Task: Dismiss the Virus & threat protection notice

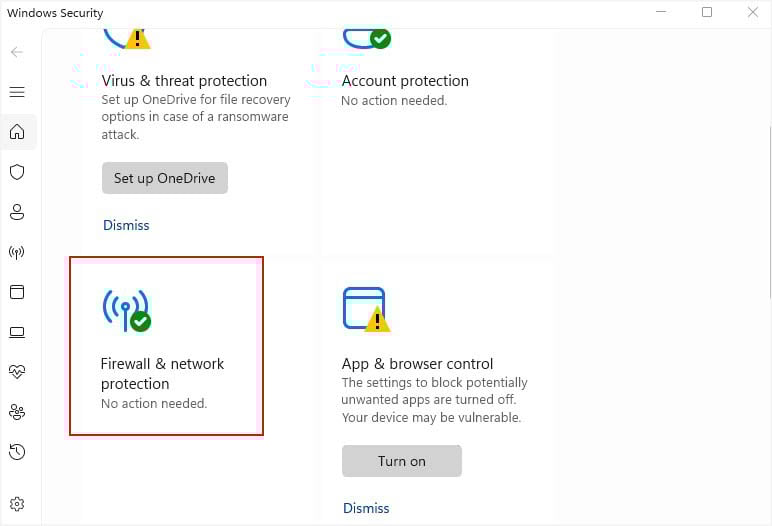Action: (126, 225)
